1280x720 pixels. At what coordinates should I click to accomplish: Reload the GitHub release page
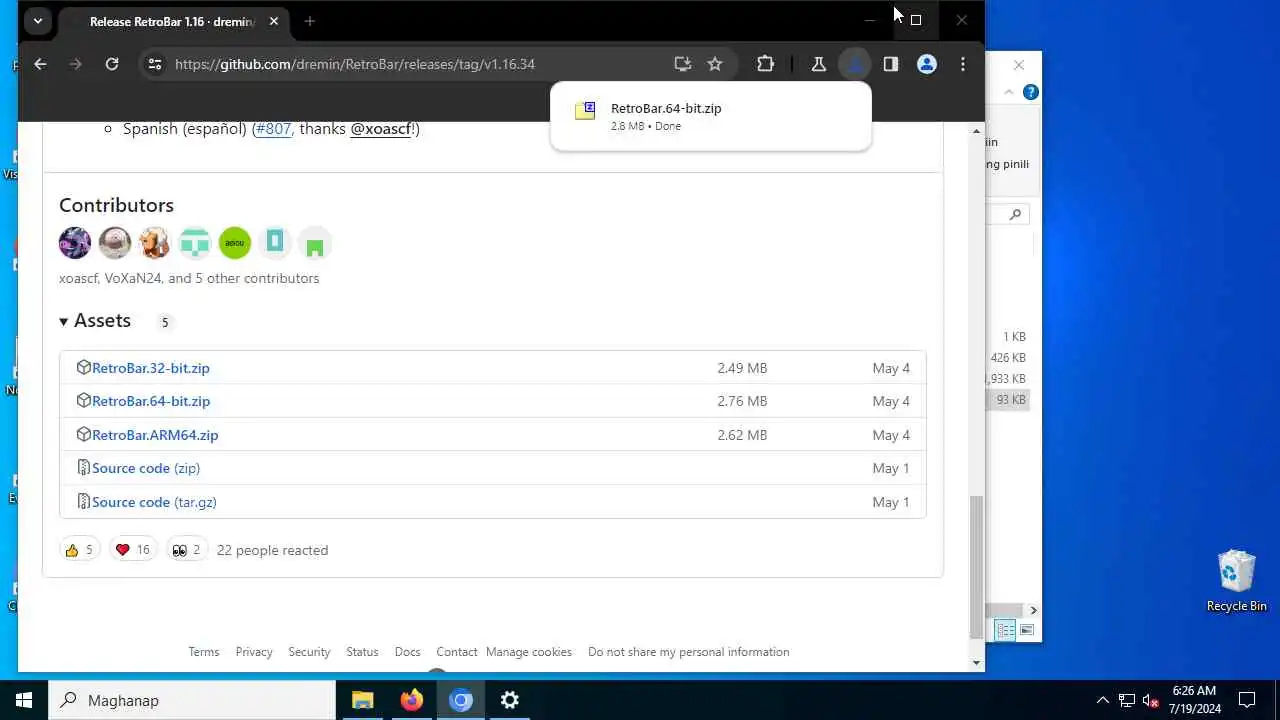click(x=112, y=64)
